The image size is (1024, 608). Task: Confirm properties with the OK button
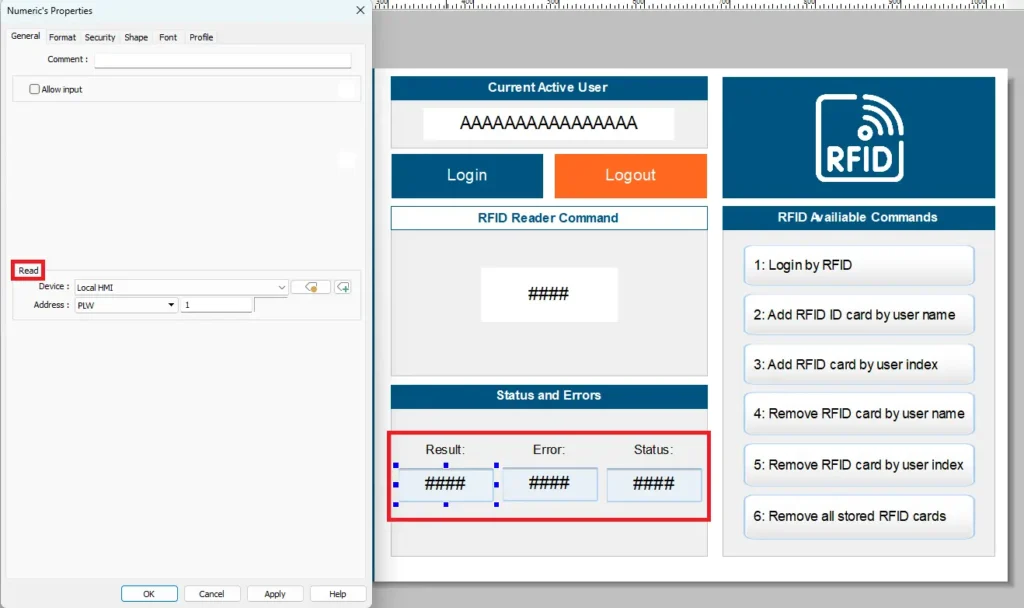(x=148, y=593)
